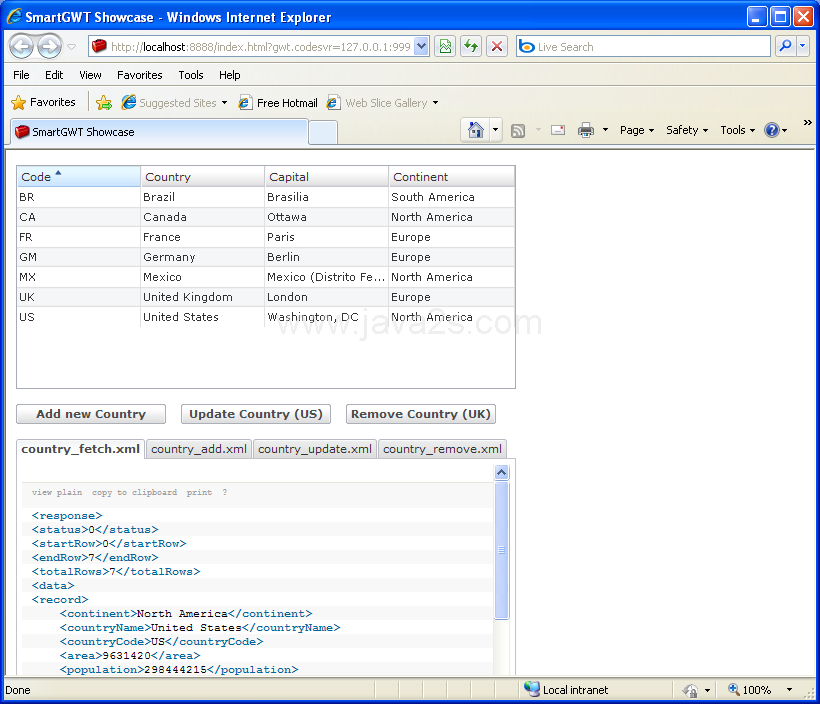
Task: Click the Live Search input box
Action: click(643, 47)
